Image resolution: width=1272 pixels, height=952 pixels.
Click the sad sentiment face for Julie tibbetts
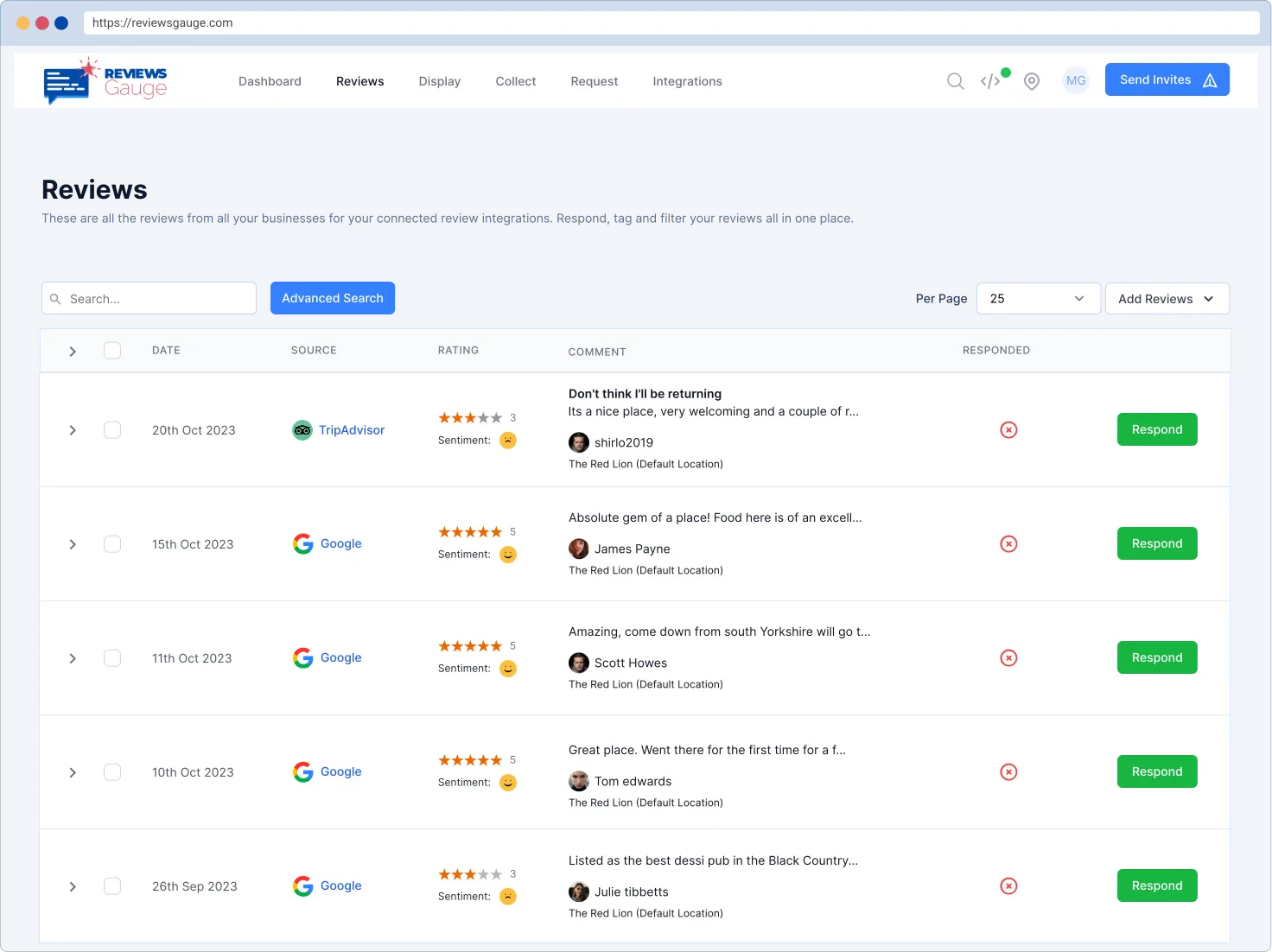point(508,897)
